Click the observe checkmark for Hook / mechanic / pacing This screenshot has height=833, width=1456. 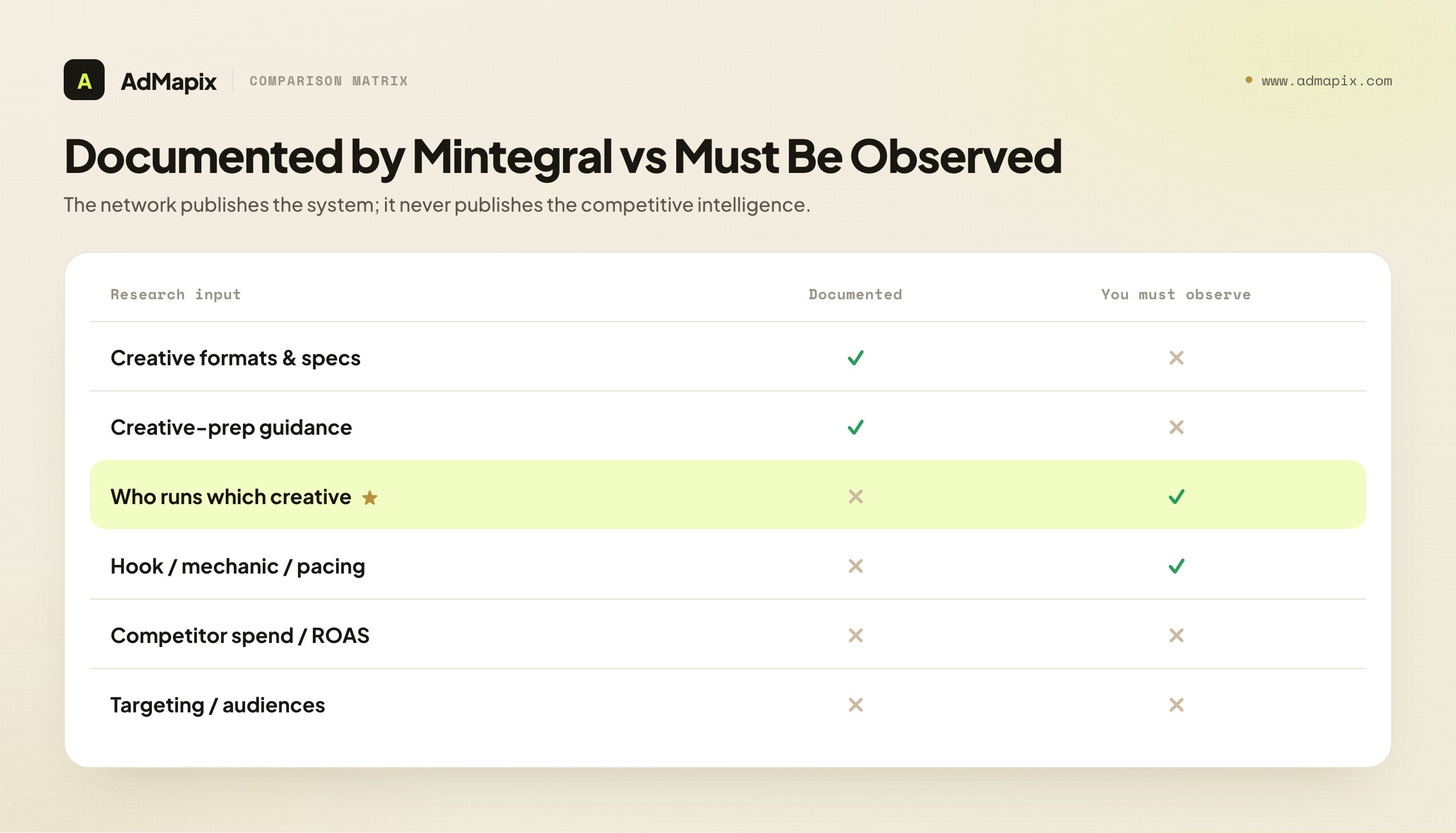[1176, 566]
